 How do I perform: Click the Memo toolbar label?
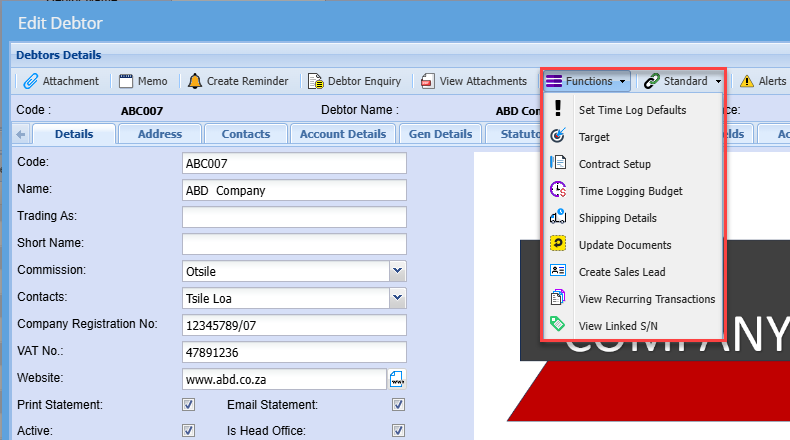pyautogui.click(x=153, y=81)
